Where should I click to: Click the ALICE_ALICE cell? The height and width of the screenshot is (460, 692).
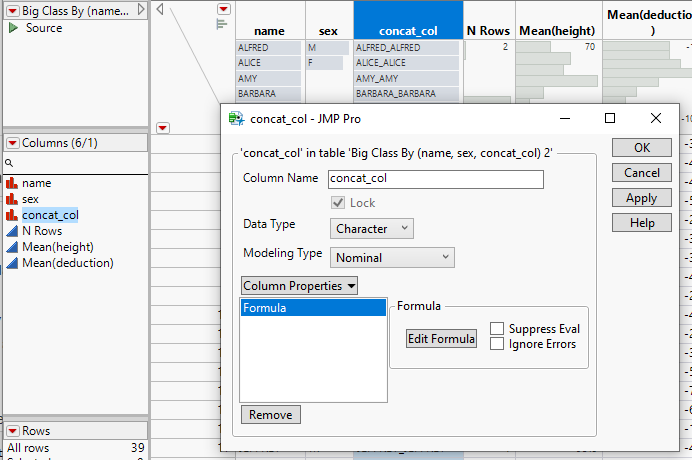click(406, 63)
